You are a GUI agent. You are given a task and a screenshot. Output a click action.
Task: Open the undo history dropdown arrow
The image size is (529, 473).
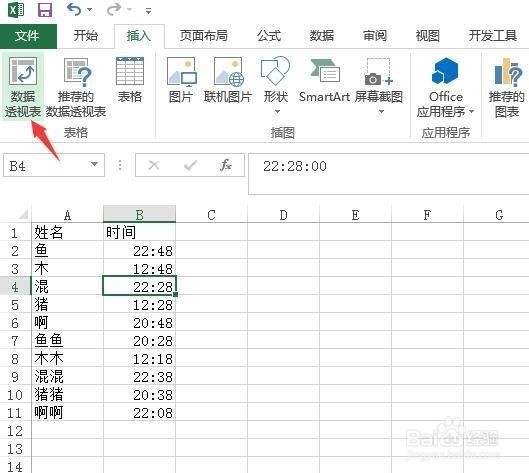pos(90,9)
